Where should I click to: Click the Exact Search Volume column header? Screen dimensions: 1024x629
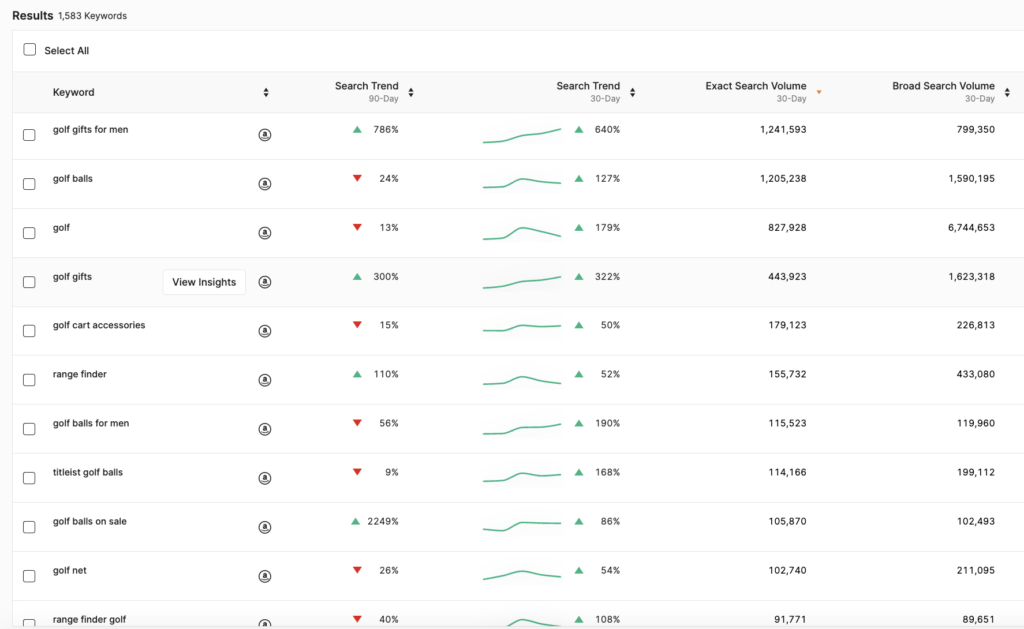[x=755, y=87]
